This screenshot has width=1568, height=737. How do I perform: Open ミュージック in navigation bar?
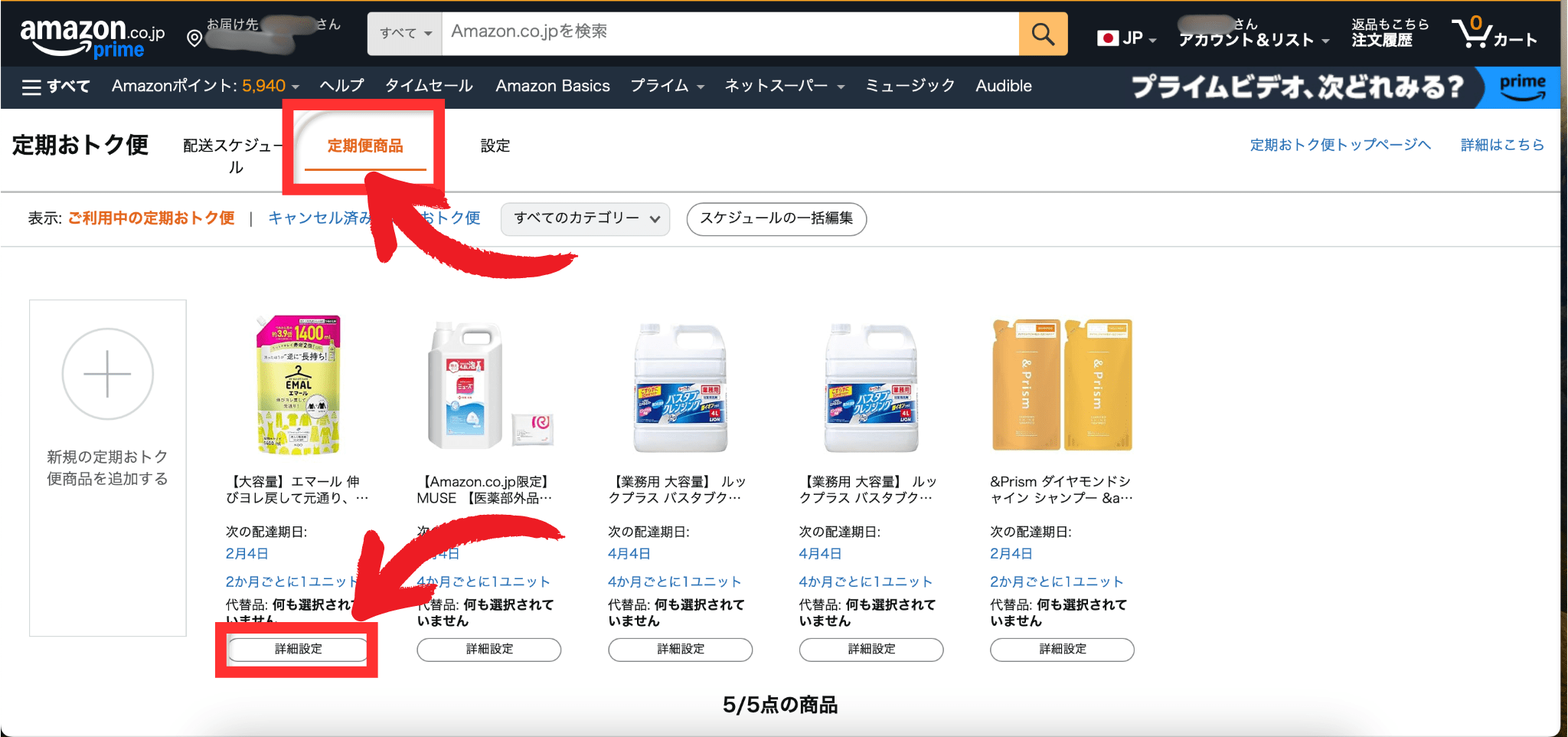click(910, 86)
